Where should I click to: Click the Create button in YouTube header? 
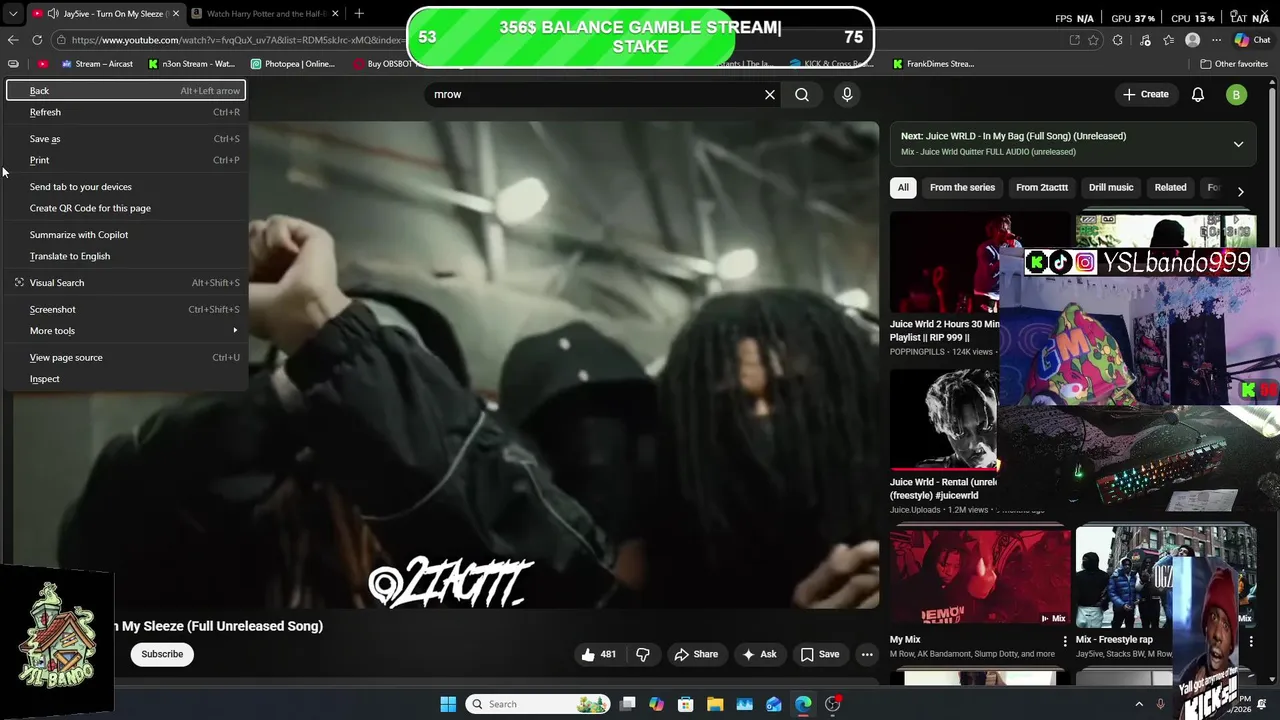tap(1145, 94)
